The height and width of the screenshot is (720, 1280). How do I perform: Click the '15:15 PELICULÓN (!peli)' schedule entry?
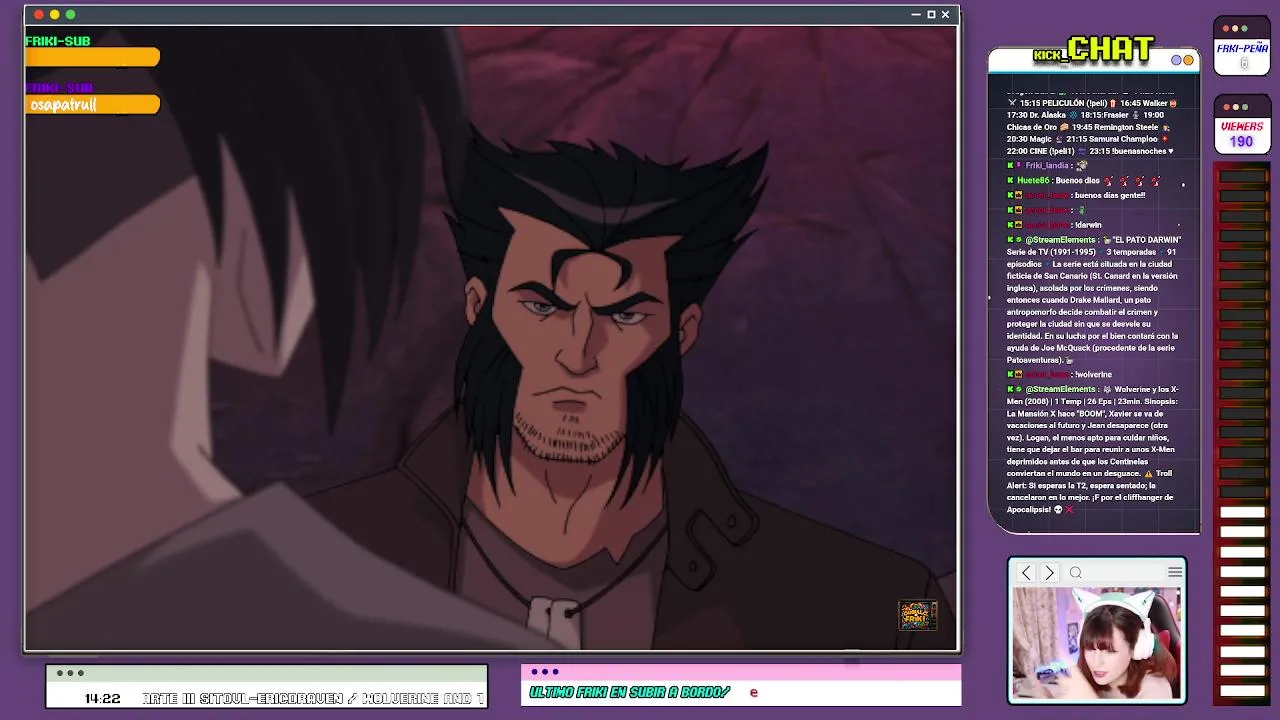1064,103
